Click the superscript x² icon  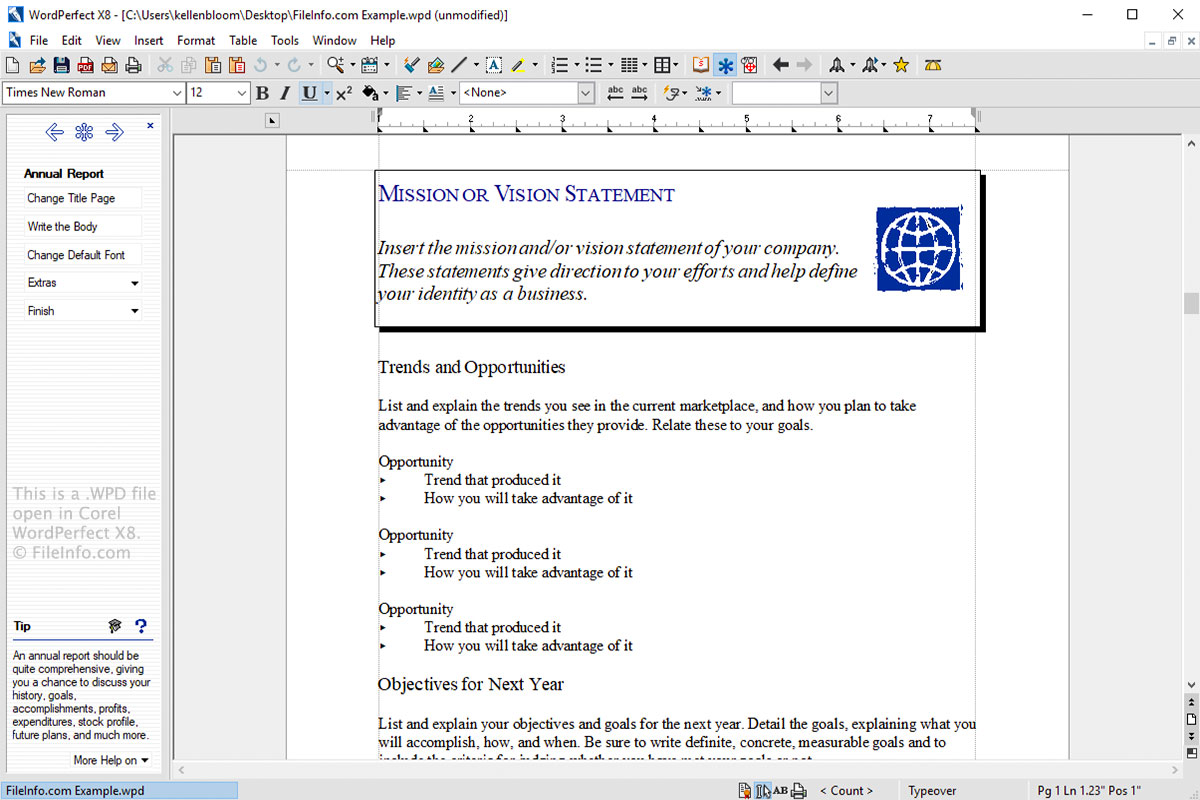click(x=343, y=93)
